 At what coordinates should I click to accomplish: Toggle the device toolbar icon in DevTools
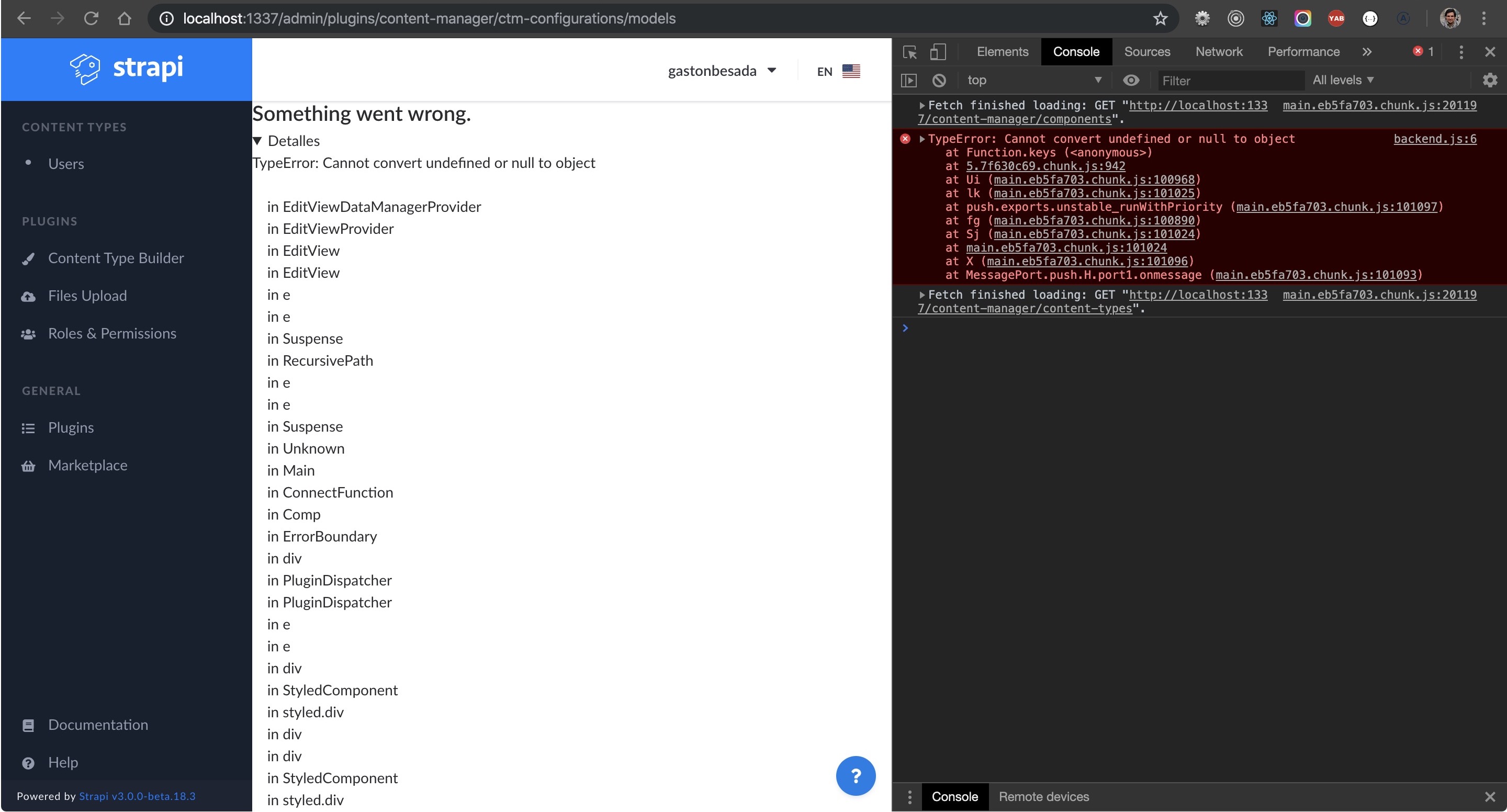(x=938, y=52)
